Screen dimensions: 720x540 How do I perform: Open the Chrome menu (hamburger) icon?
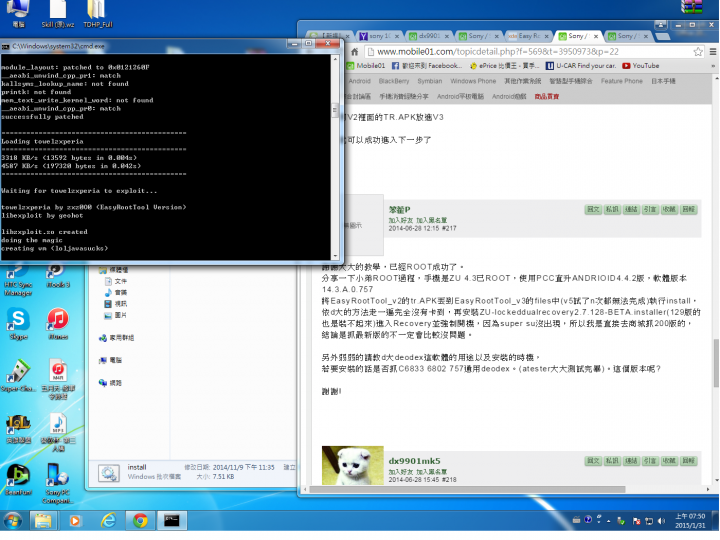coord(713,52)
